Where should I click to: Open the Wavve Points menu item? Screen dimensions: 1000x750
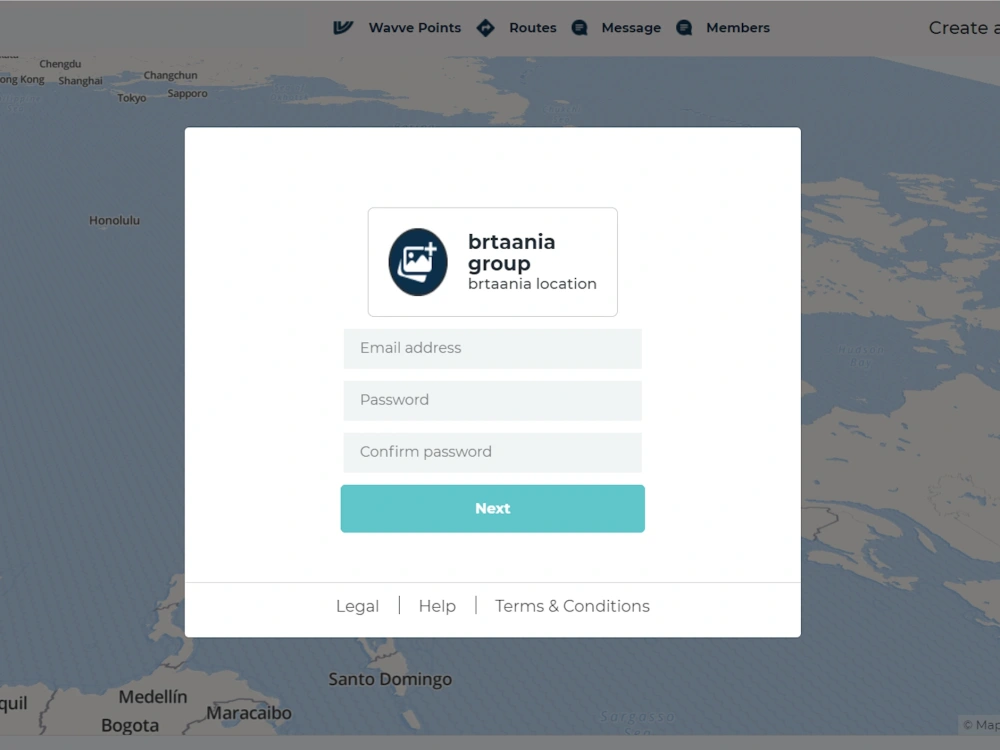415,27
